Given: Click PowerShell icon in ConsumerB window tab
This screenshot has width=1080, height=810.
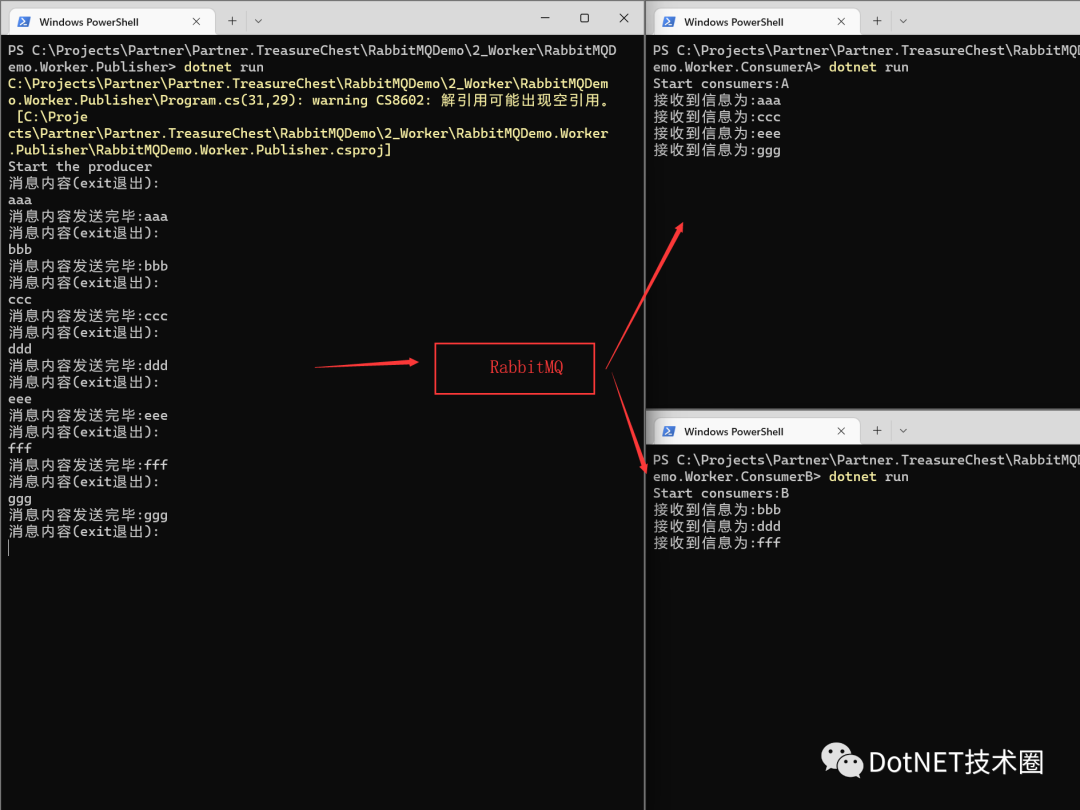Looking at the screenshot, I should point(669,431).
